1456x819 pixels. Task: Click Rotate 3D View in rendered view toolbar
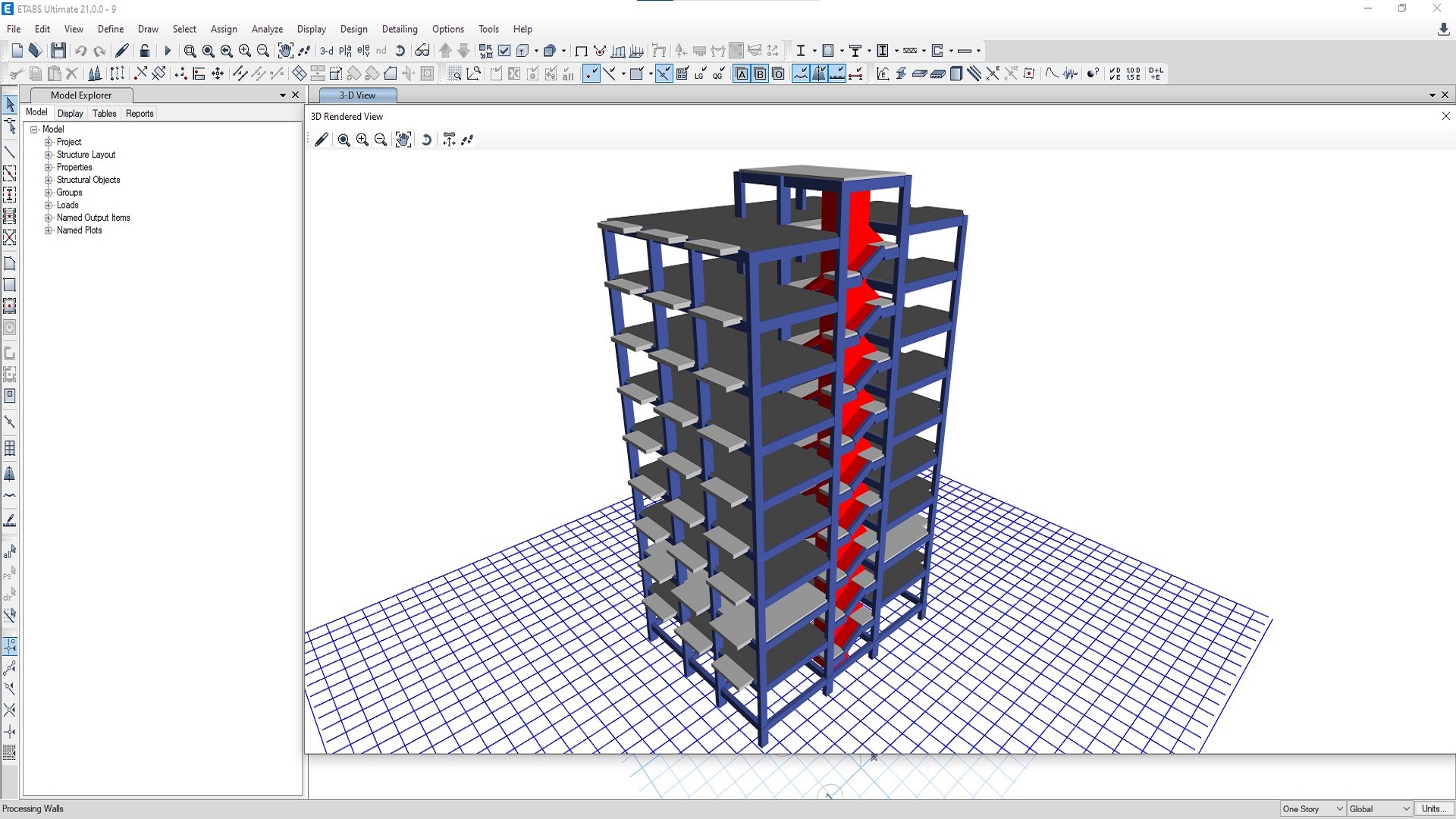(x=427, y=140)
